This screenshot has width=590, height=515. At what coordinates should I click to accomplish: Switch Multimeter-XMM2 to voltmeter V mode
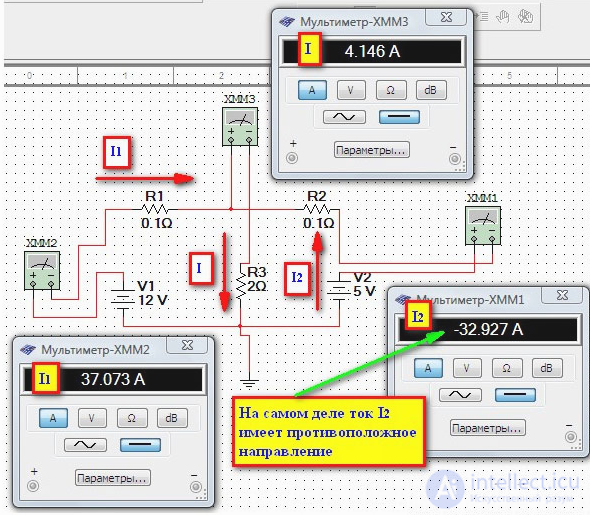92,418
